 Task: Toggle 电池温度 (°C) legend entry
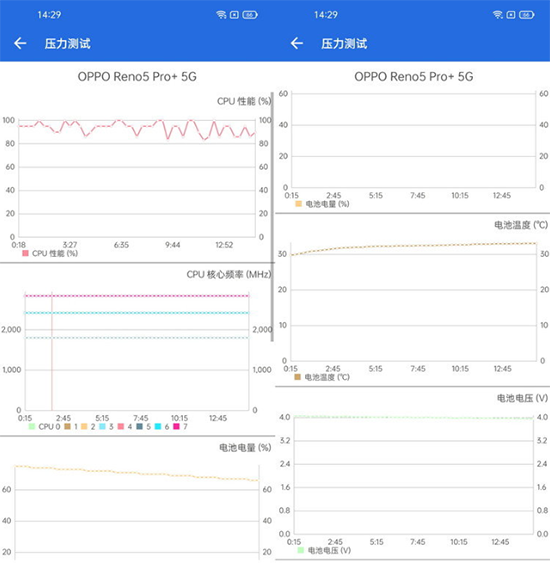click(322, 377)
